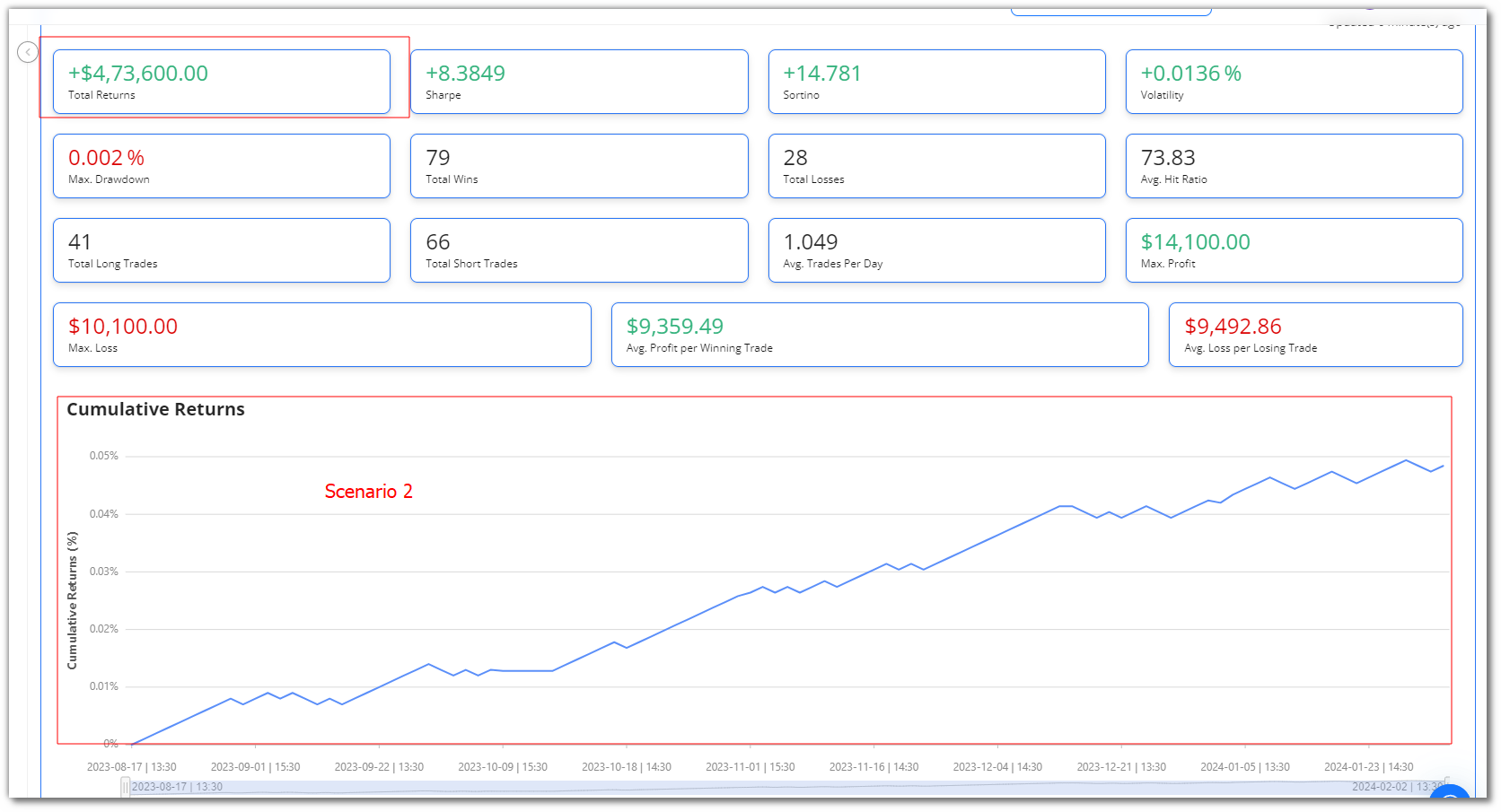This screenshot has width=1501, height=812.
Task: Click the 2023-09-22 | 13:30 x-axis label
Action: point(379,767)
